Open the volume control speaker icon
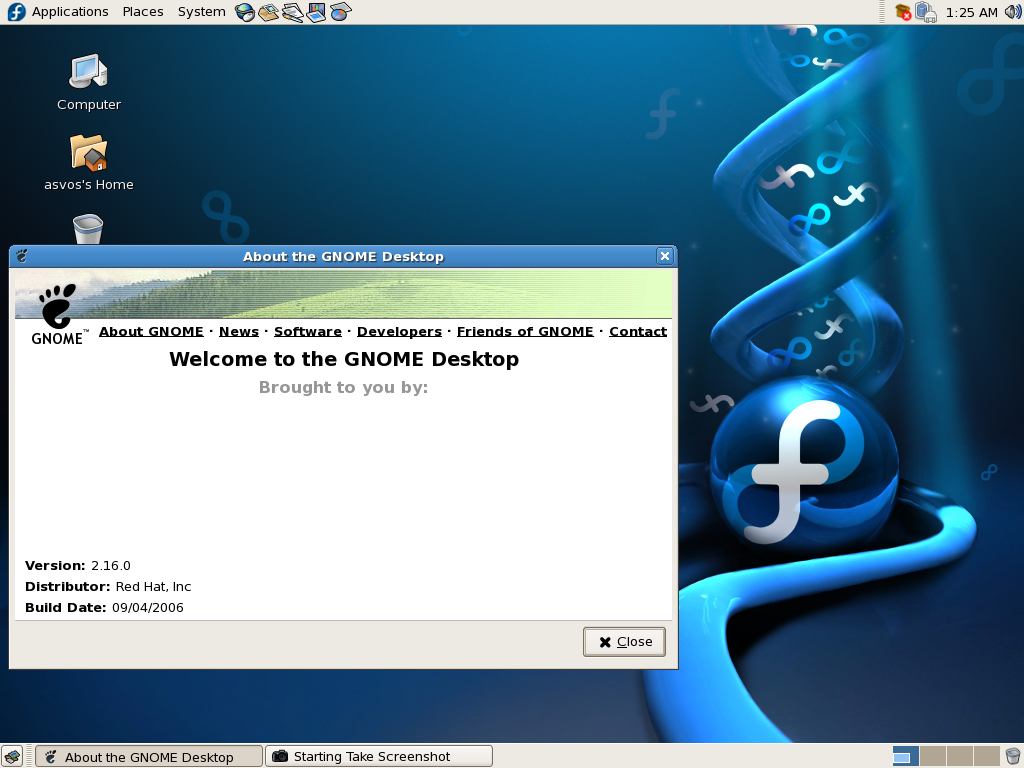This screenshot has height=768, width=1024. (1013, 12)
